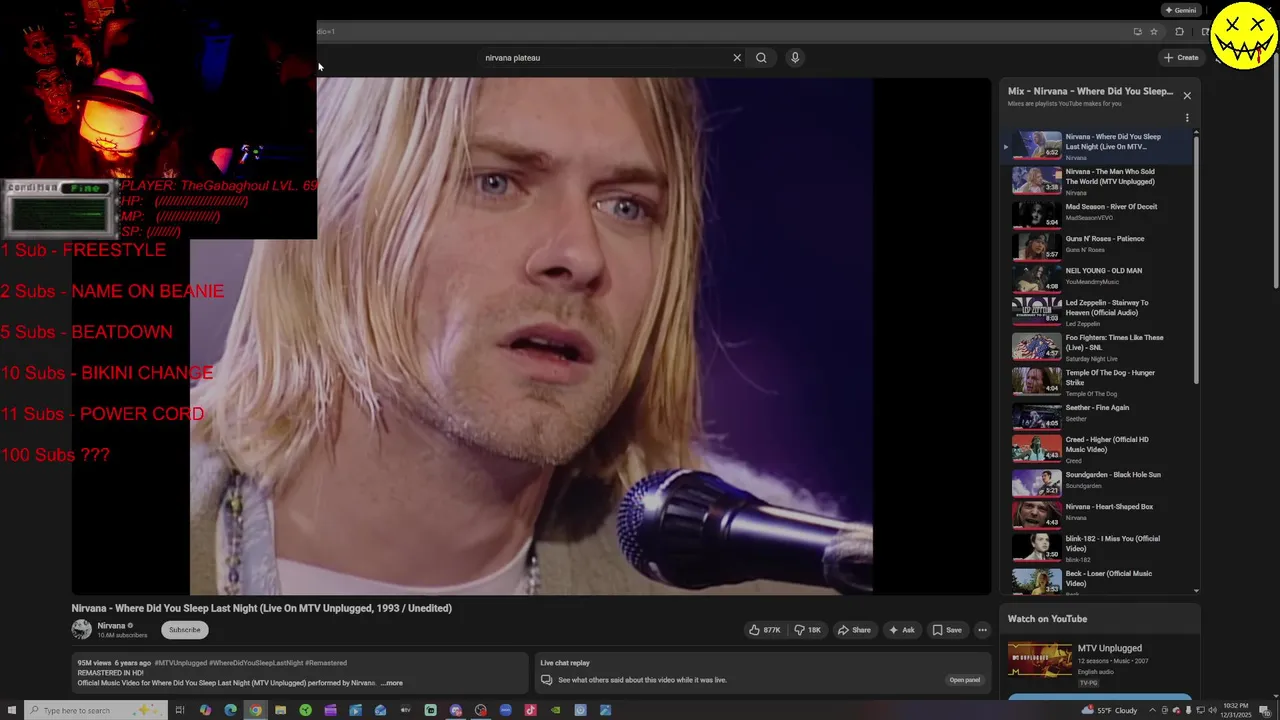Open the Windows Start menu

12,710
